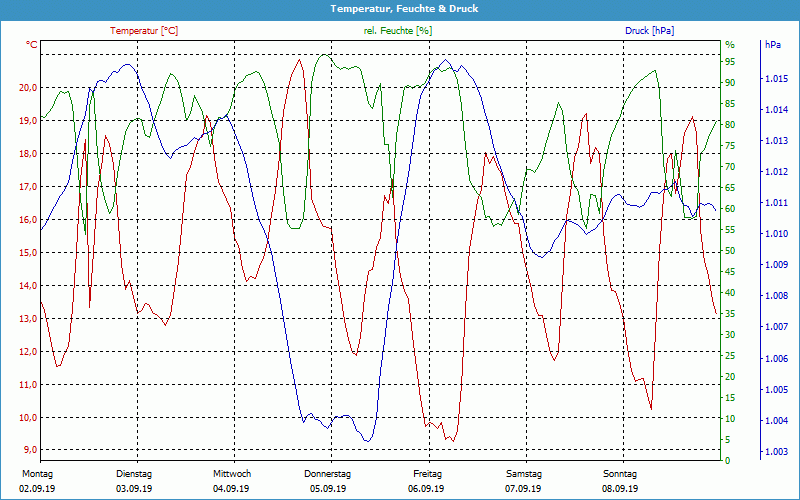Click the 'Mittwoch' day label

tap(232, 474)
